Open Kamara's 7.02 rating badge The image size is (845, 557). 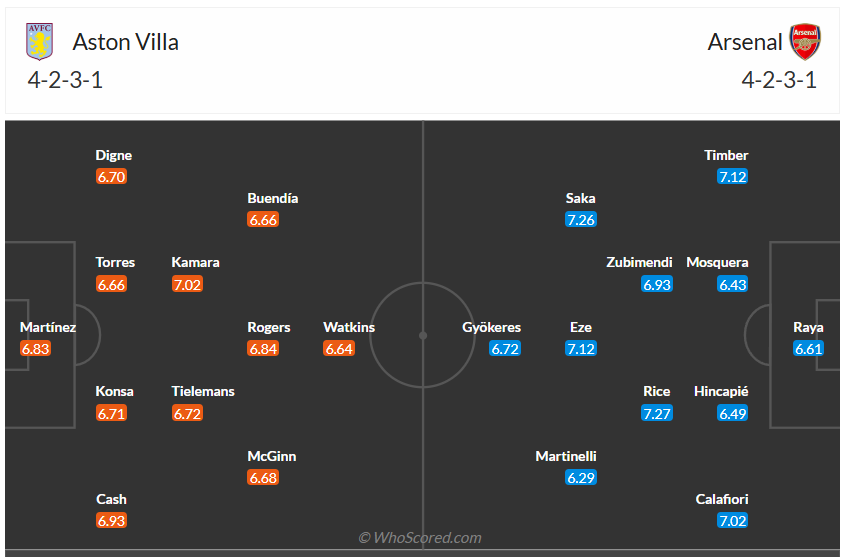[187, 284]
